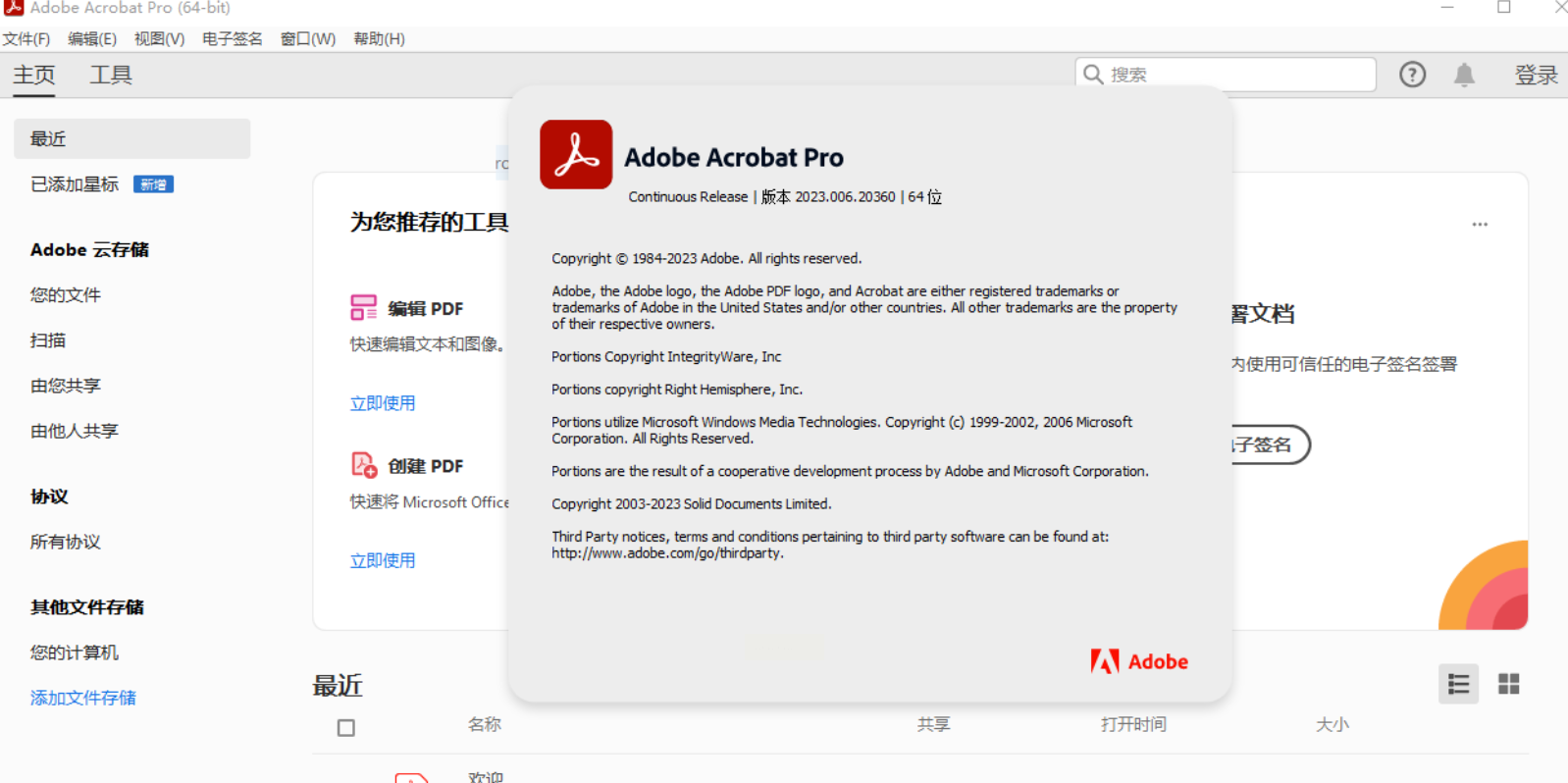The image size is (1568, 783).
Task: Open the three-dot more options menu
Action: 1480,225
